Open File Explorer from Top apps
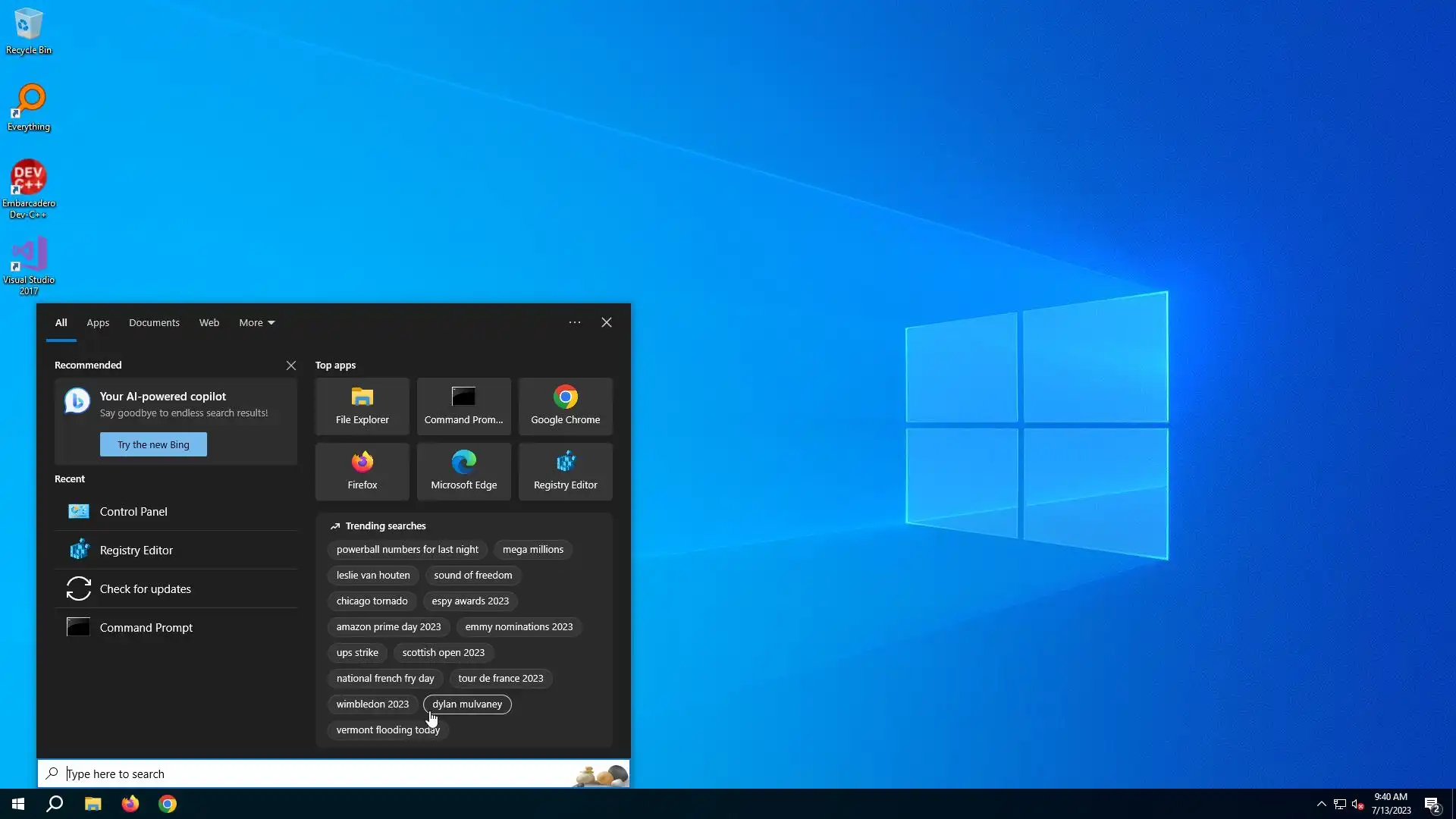The image size is (1456, 819). (x=362, y=406)
